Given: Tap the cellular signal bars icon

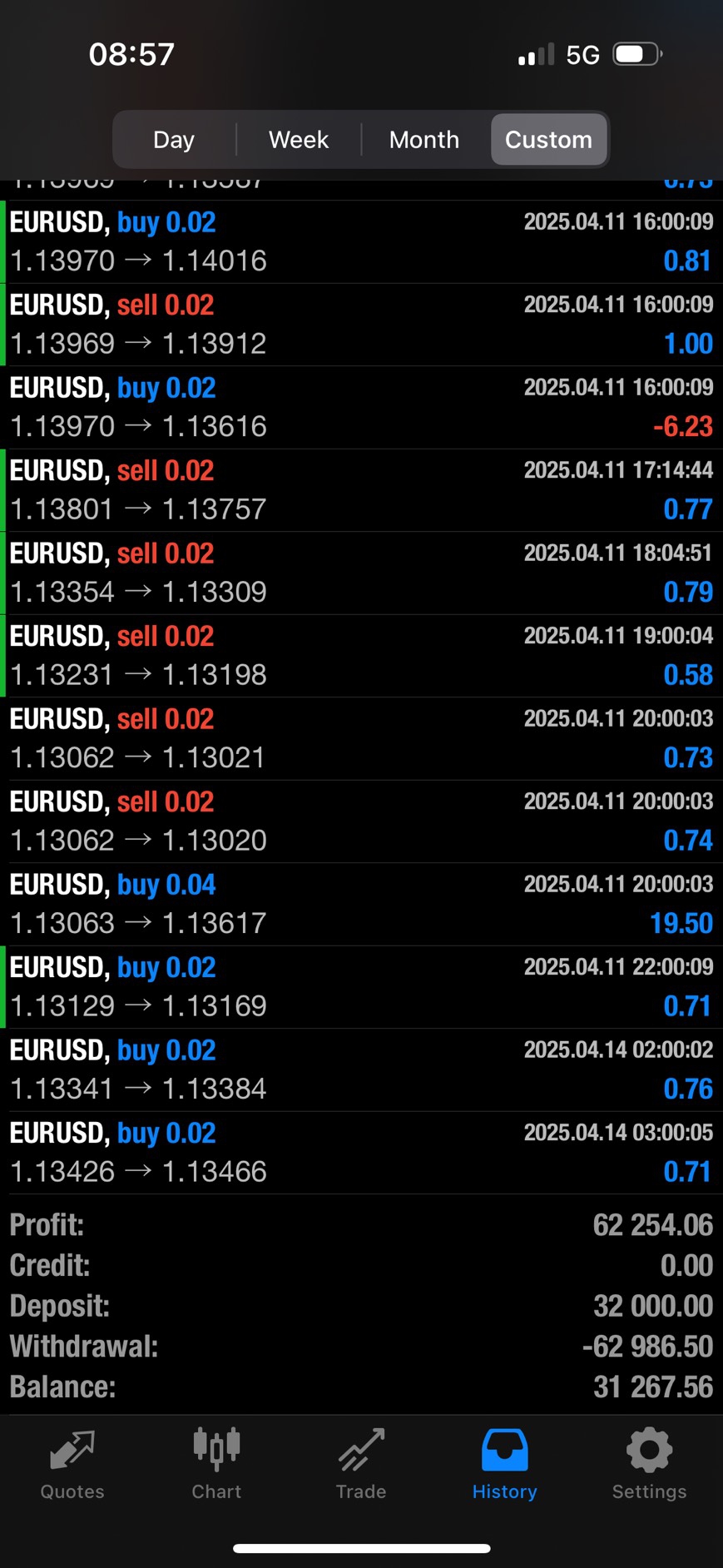Looking at the screenshot, I should (x=536, y=56).
